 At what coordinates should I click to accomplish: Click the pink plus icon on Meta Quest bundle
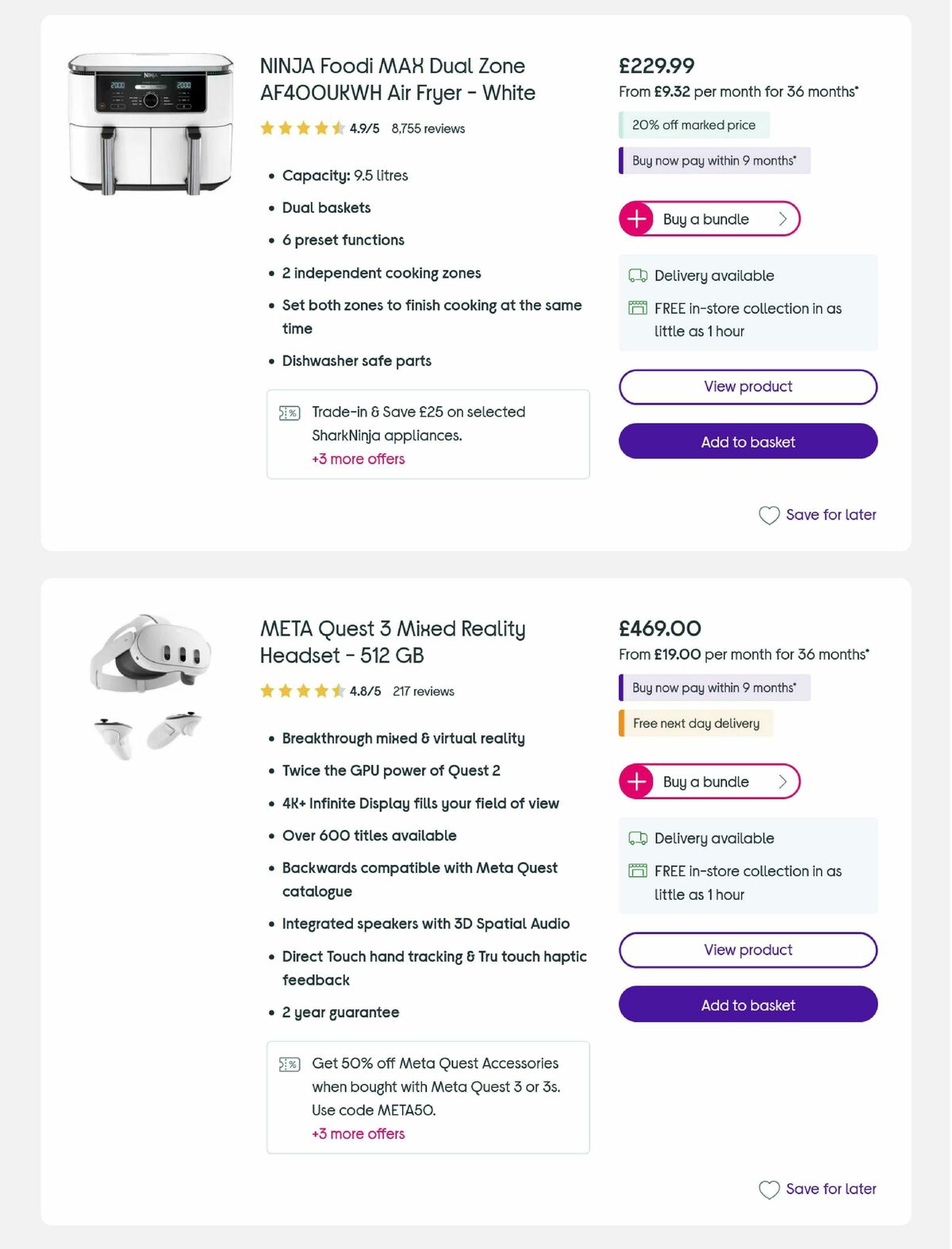(636, 781)
